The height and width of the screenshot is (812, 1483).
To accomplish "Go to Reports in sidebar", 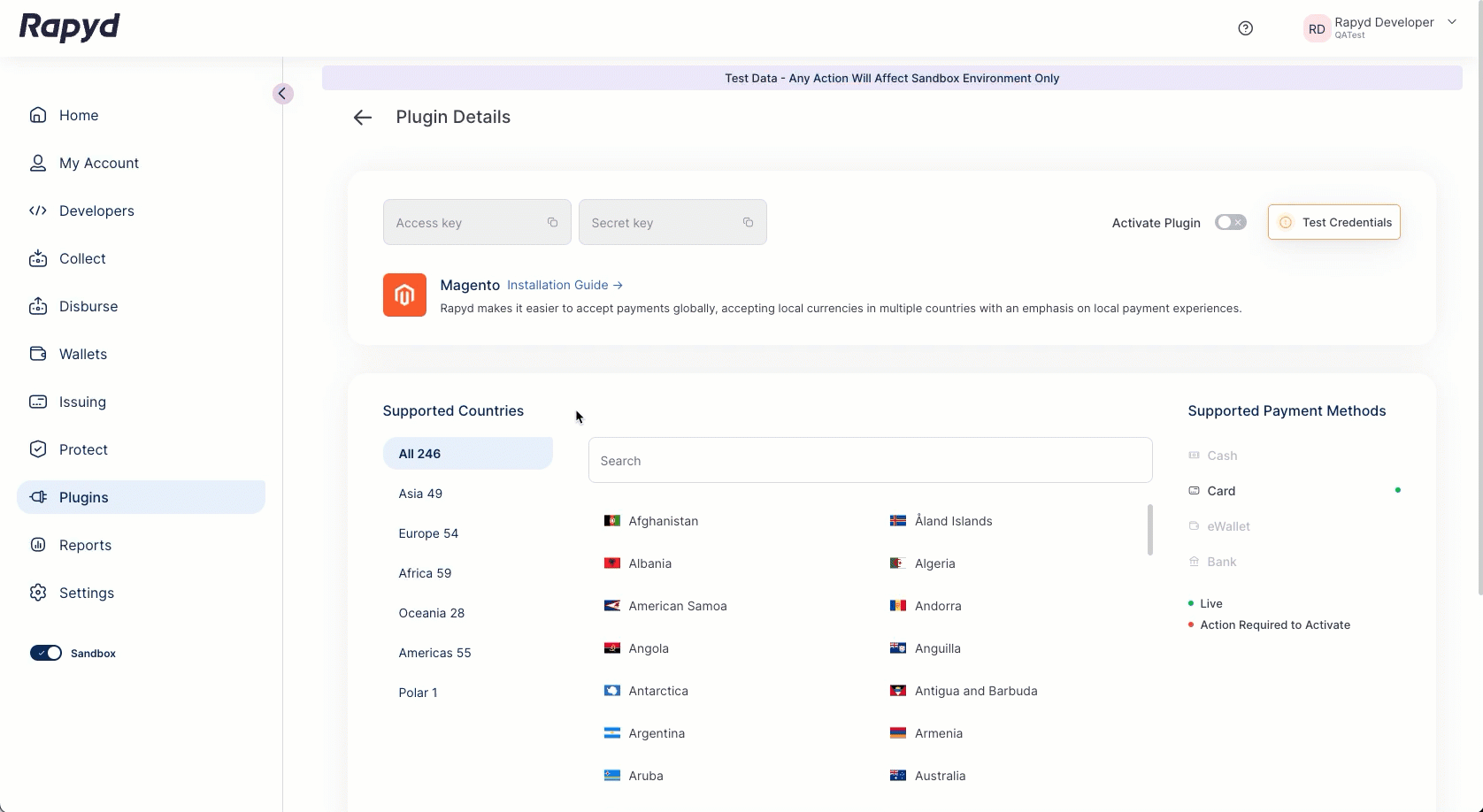I will [85, 545].
